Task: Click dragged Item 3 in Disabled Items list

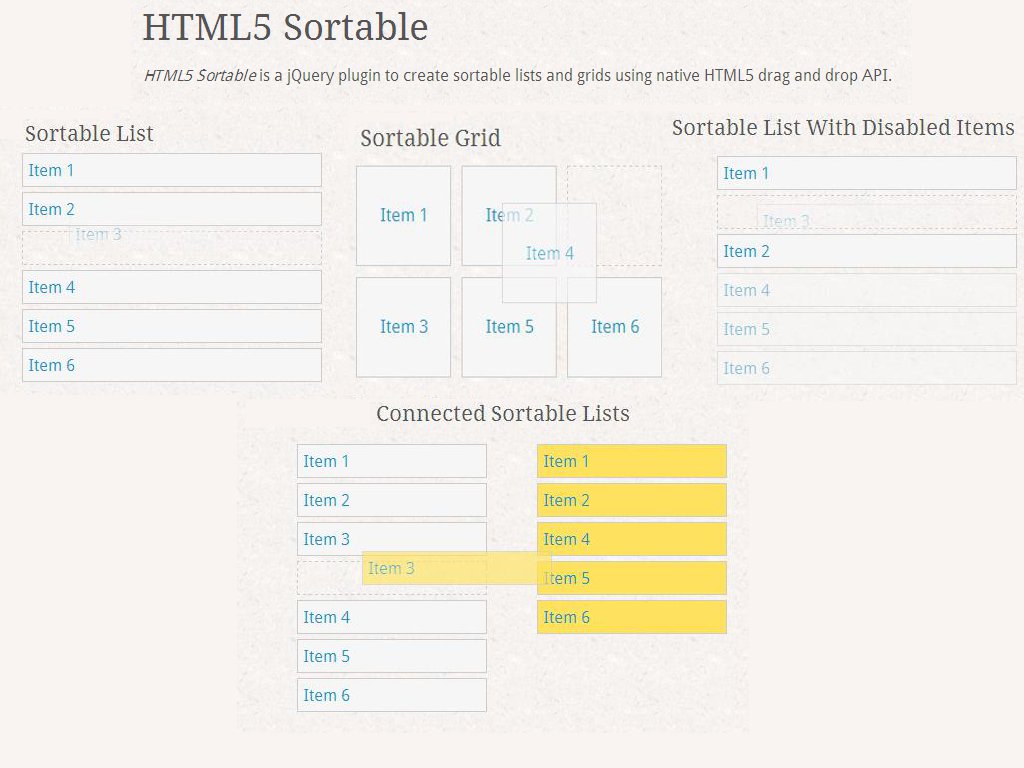Action: pos(886,219)
